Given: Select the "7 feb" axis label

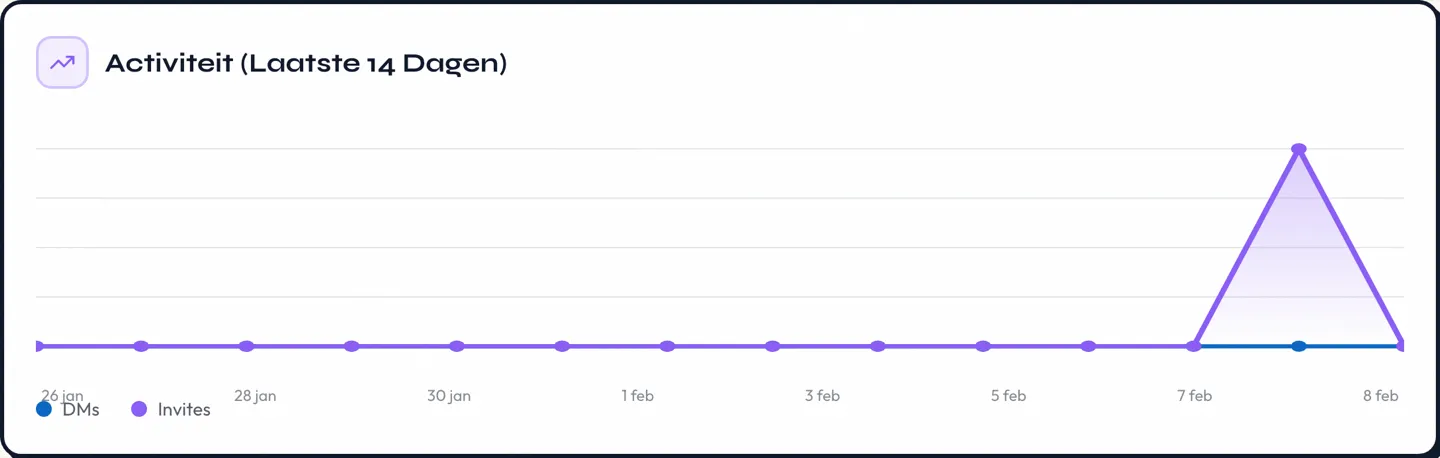Looking at the screenshot, I should (x=1194, y=396).
